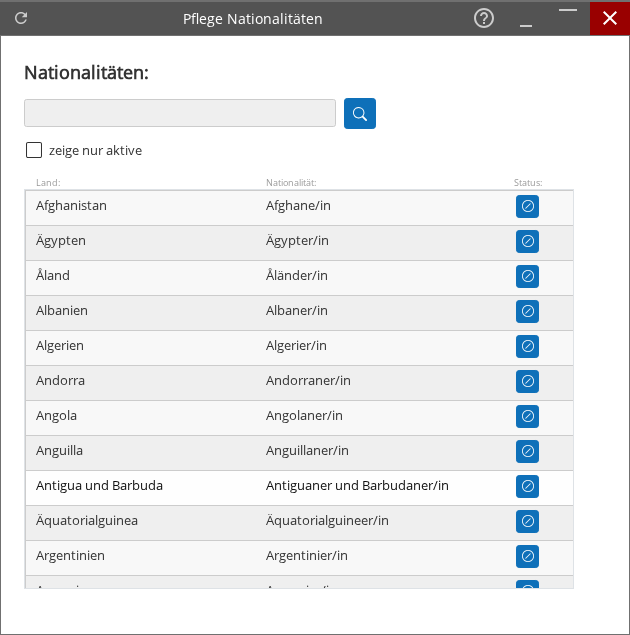
Task: Close the Pflege Nationalitäten window
Action: pyautogui.click(x=609, y=18)
